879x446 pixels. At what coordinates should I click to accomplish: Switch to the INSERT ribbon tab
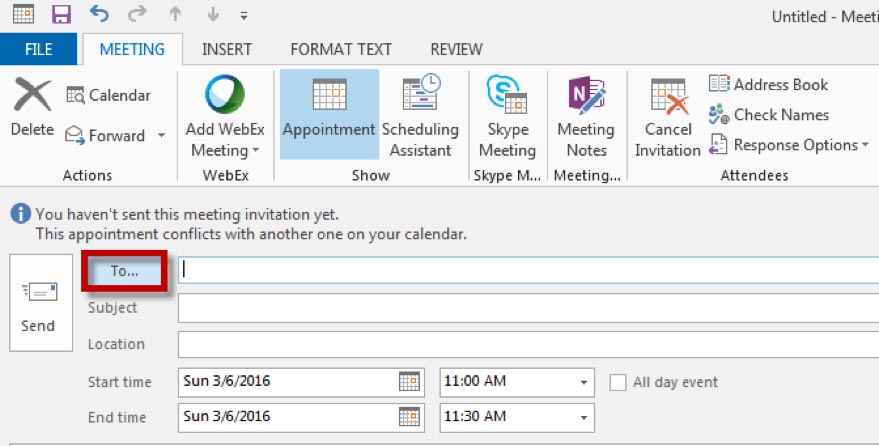(227, 49)
